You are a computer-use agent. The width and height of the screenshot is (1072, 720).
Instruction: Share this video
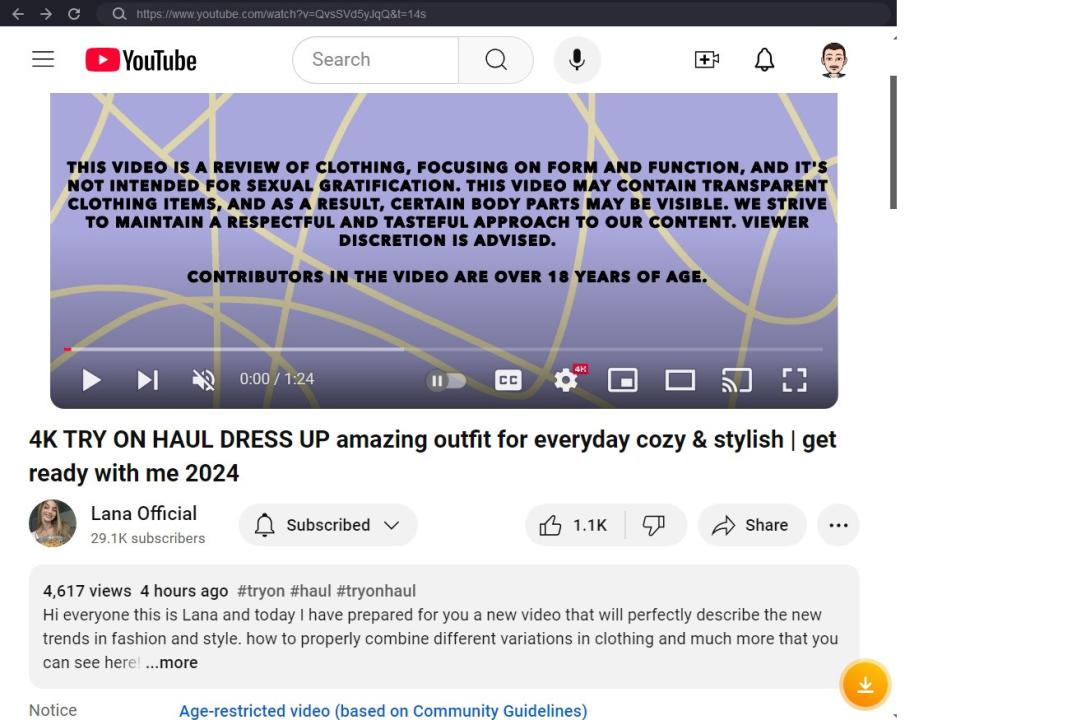coord(751,525)
